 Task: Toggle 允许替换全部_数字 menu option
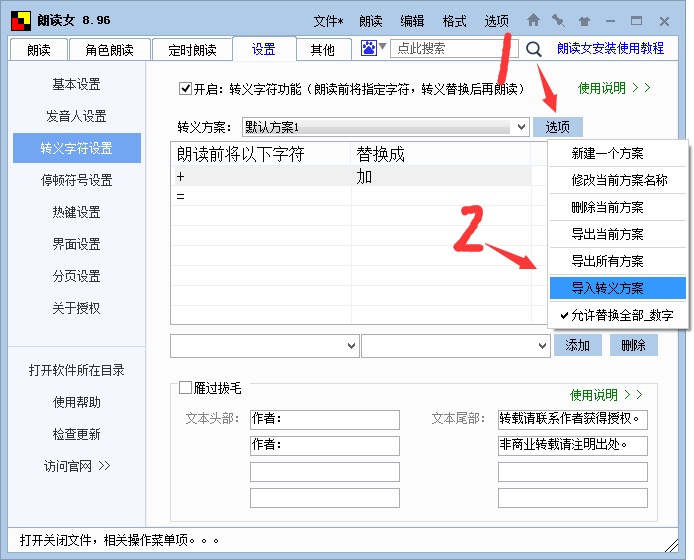click(x=618, y=315)
